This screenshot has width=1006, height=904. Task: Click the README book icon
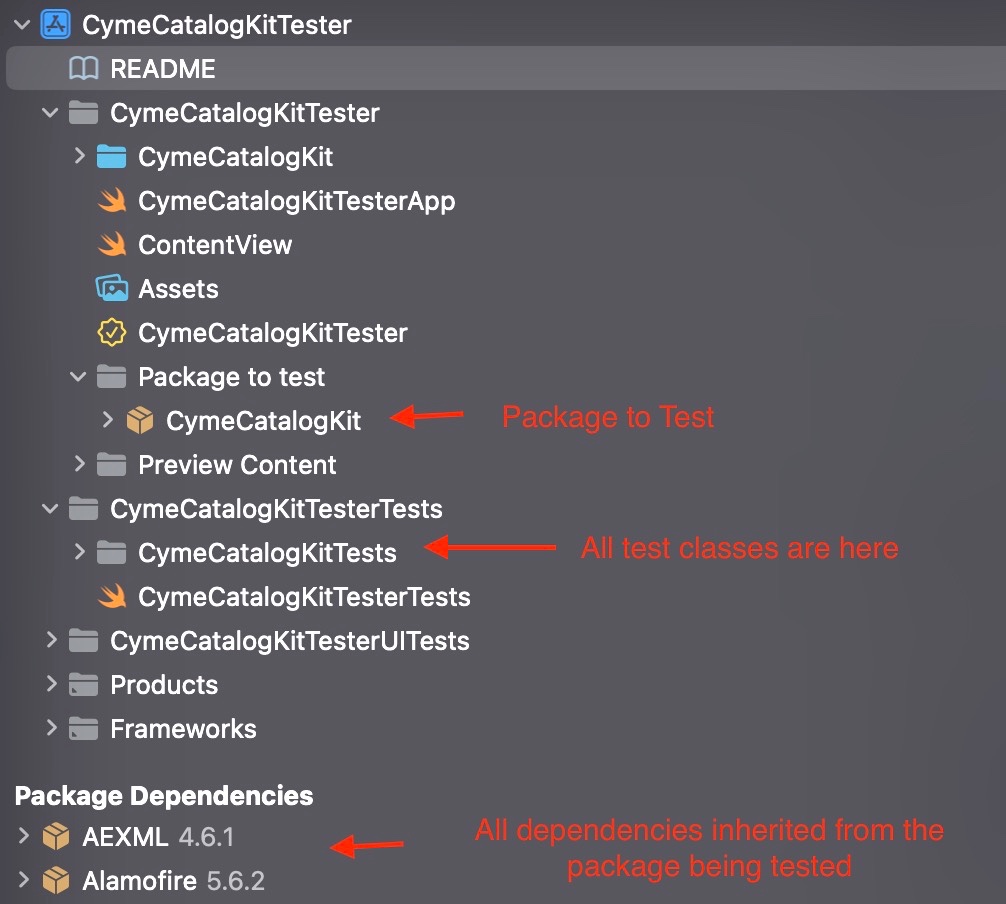(x=83, y=69)
